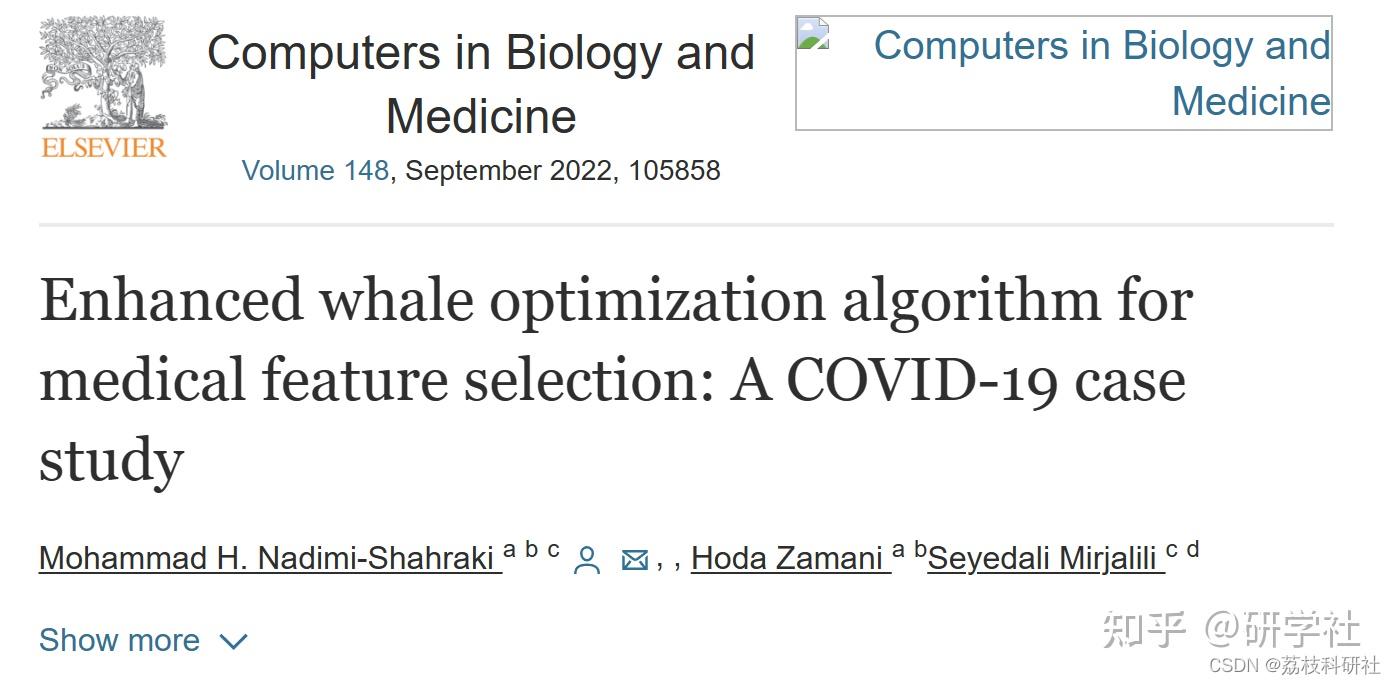Screen dimensions: 1396x685
Task: Open author Mohammad H. Nadimi-Shahraki link
Action: (270, 558)
